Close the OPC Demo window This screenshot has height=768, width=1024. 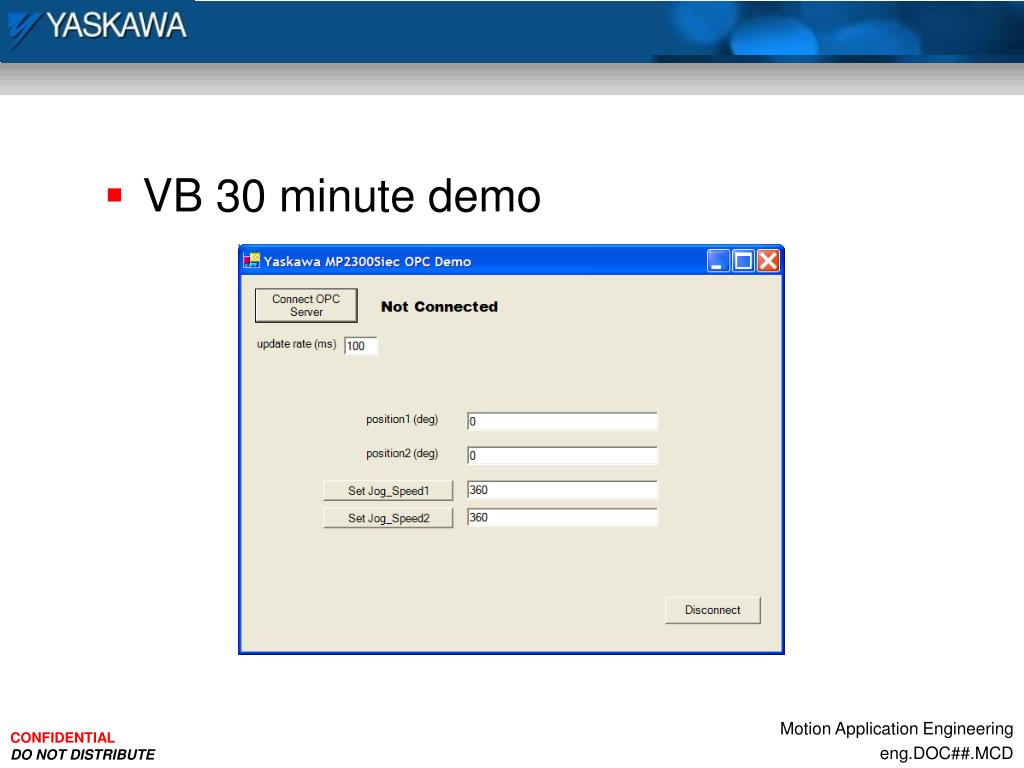pos(768,261)
